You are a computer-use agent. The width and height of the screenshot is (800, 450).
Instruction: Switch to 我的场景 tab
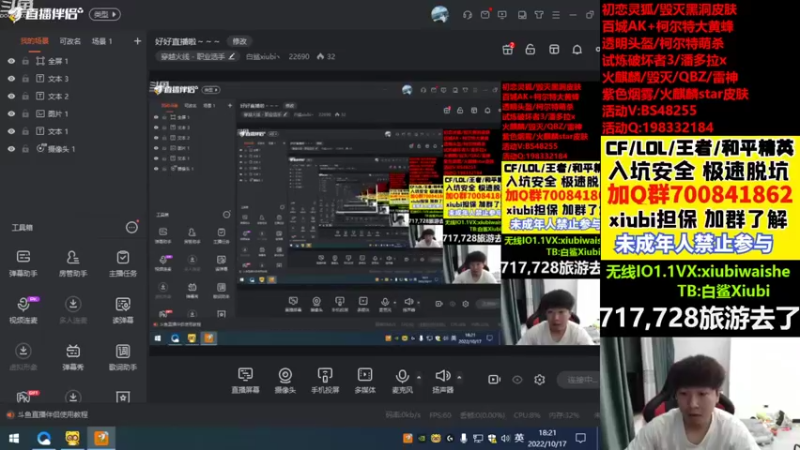pos(35,41)
